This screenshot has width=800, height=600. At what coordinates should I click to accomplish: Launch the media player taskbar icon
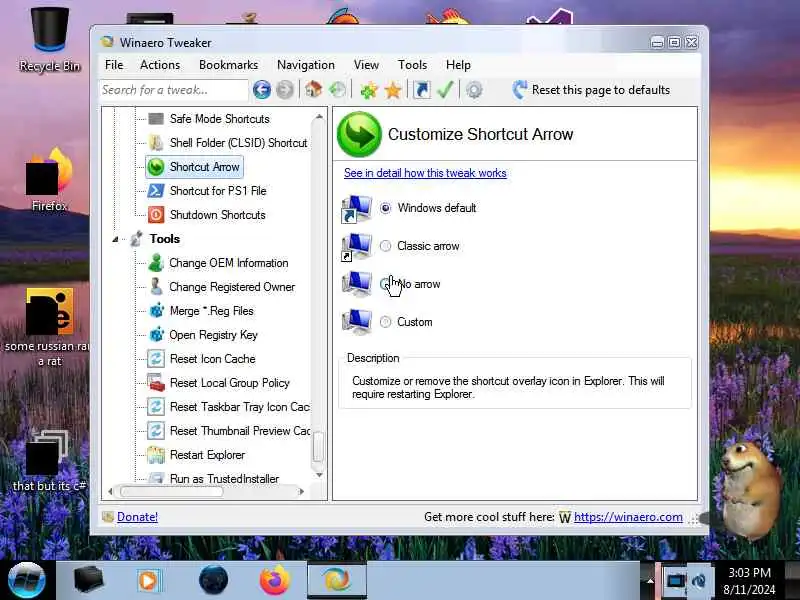[148, 581]
